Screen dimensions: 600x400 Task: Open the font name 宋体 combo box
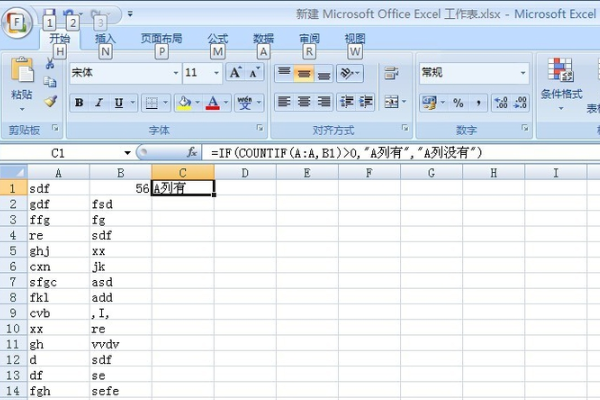coord(125,72)
